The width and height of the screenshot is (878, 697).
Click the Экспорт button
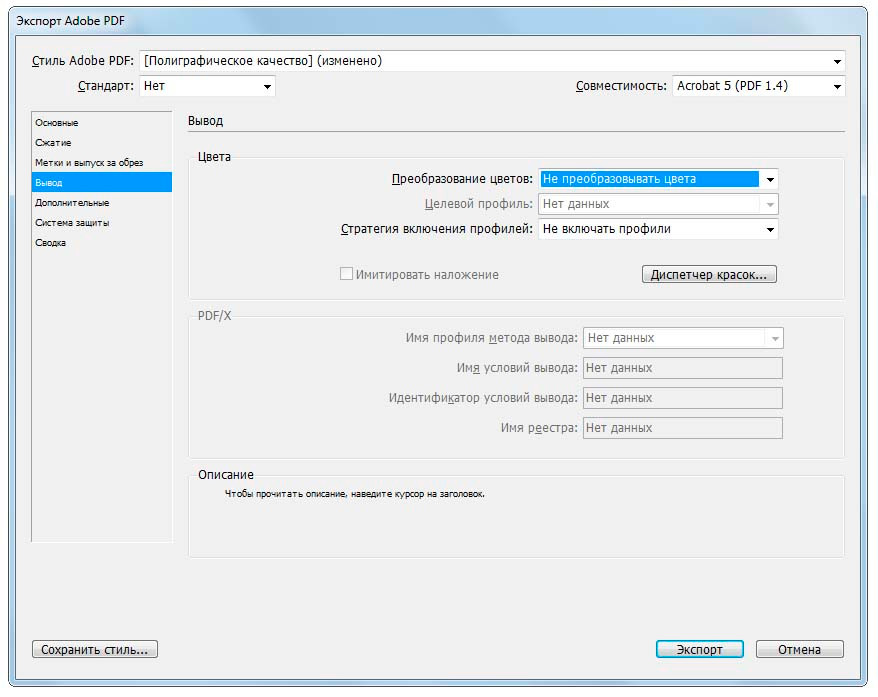[x=699, y=649]
